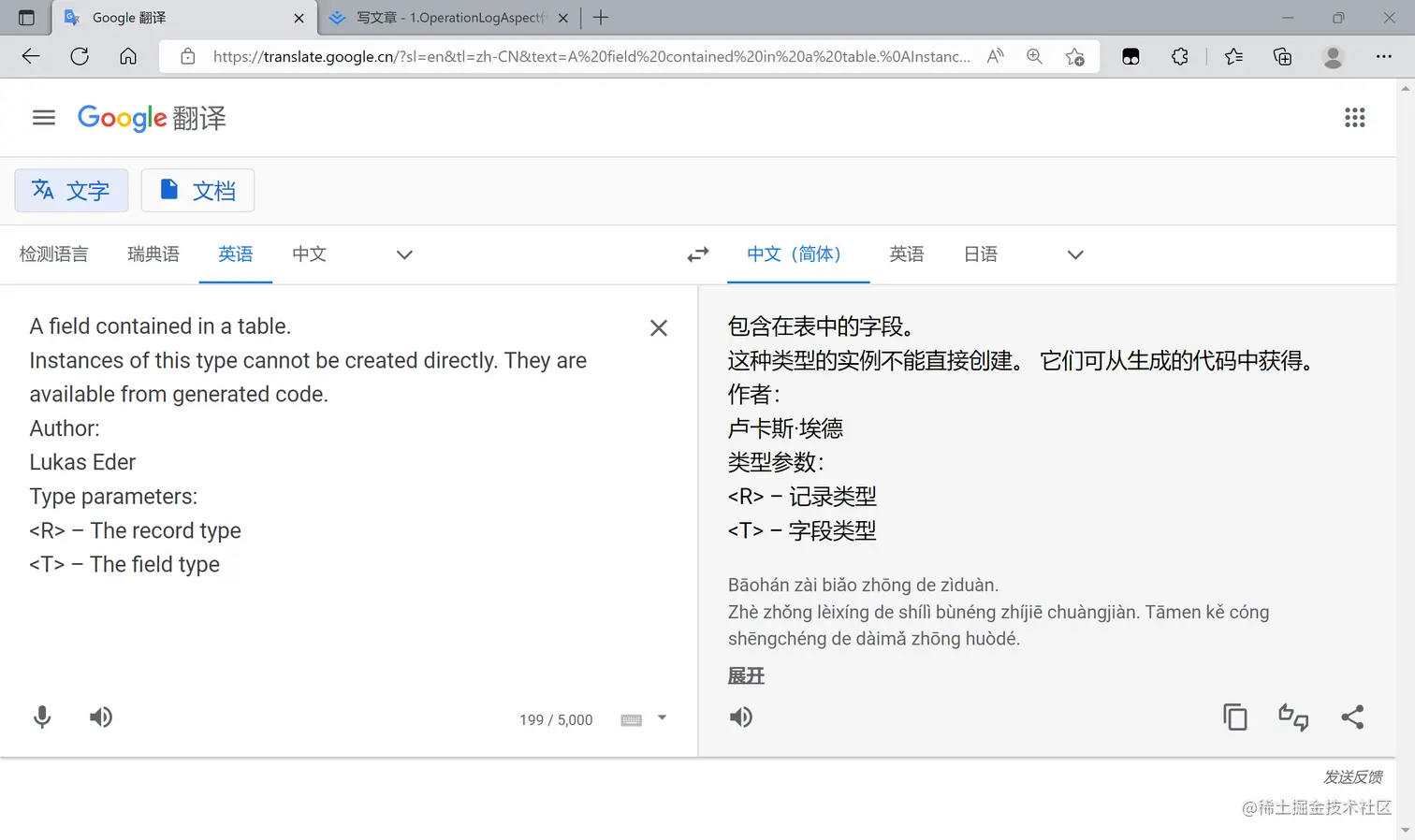Switch to 文档 document translation mode
Screen dimensions: 1415x840
[197, 191]
